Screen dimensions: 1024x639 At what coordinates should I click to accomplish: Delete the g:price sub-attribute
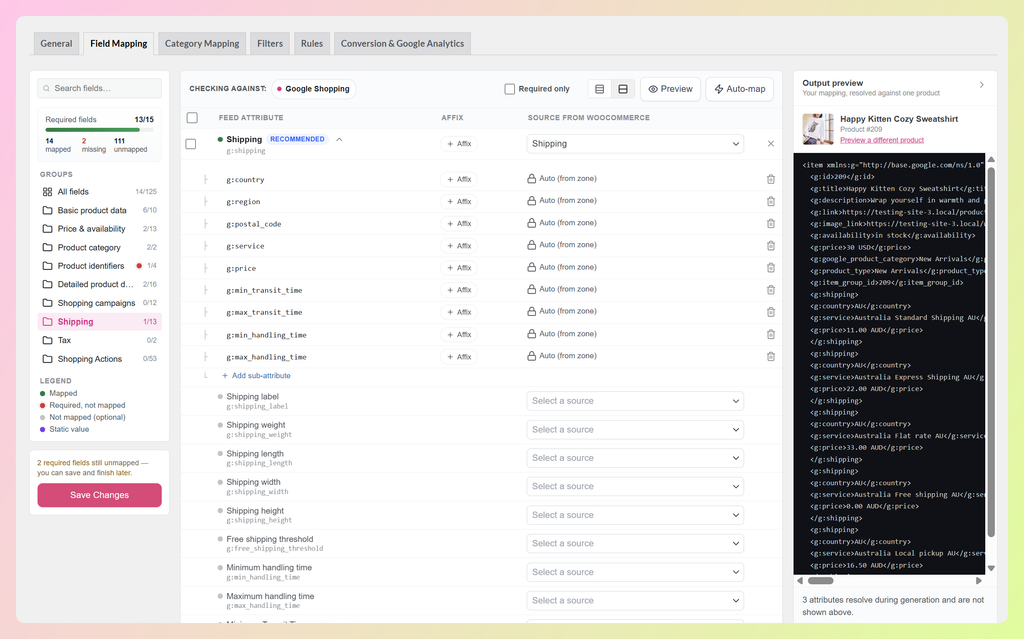coord(771,268)
